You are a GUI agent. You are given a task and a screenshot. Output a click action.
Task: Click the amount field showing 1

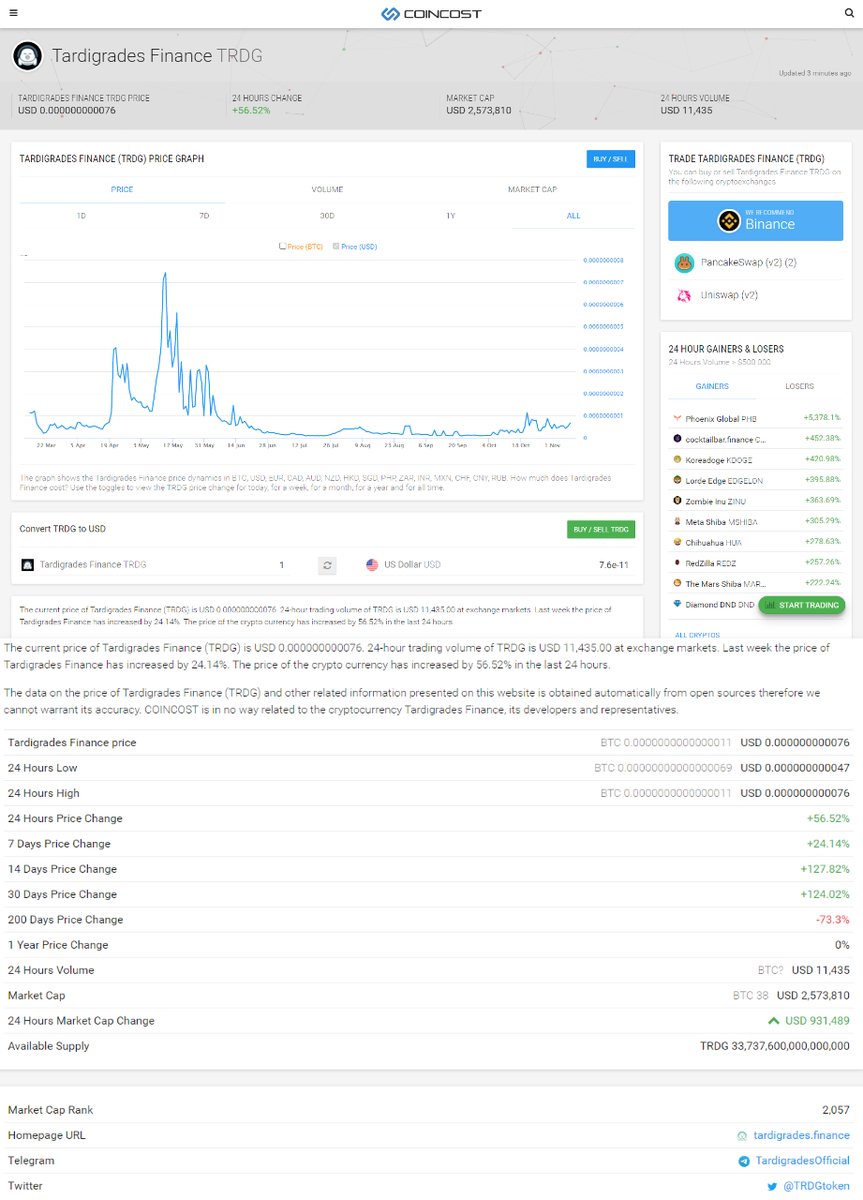click(x=282, y=565)
